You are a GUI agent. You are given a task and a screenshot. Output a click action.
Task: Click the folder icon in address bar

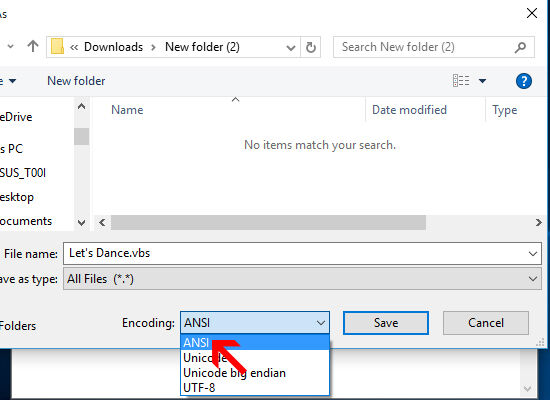(x=58, y=46)
